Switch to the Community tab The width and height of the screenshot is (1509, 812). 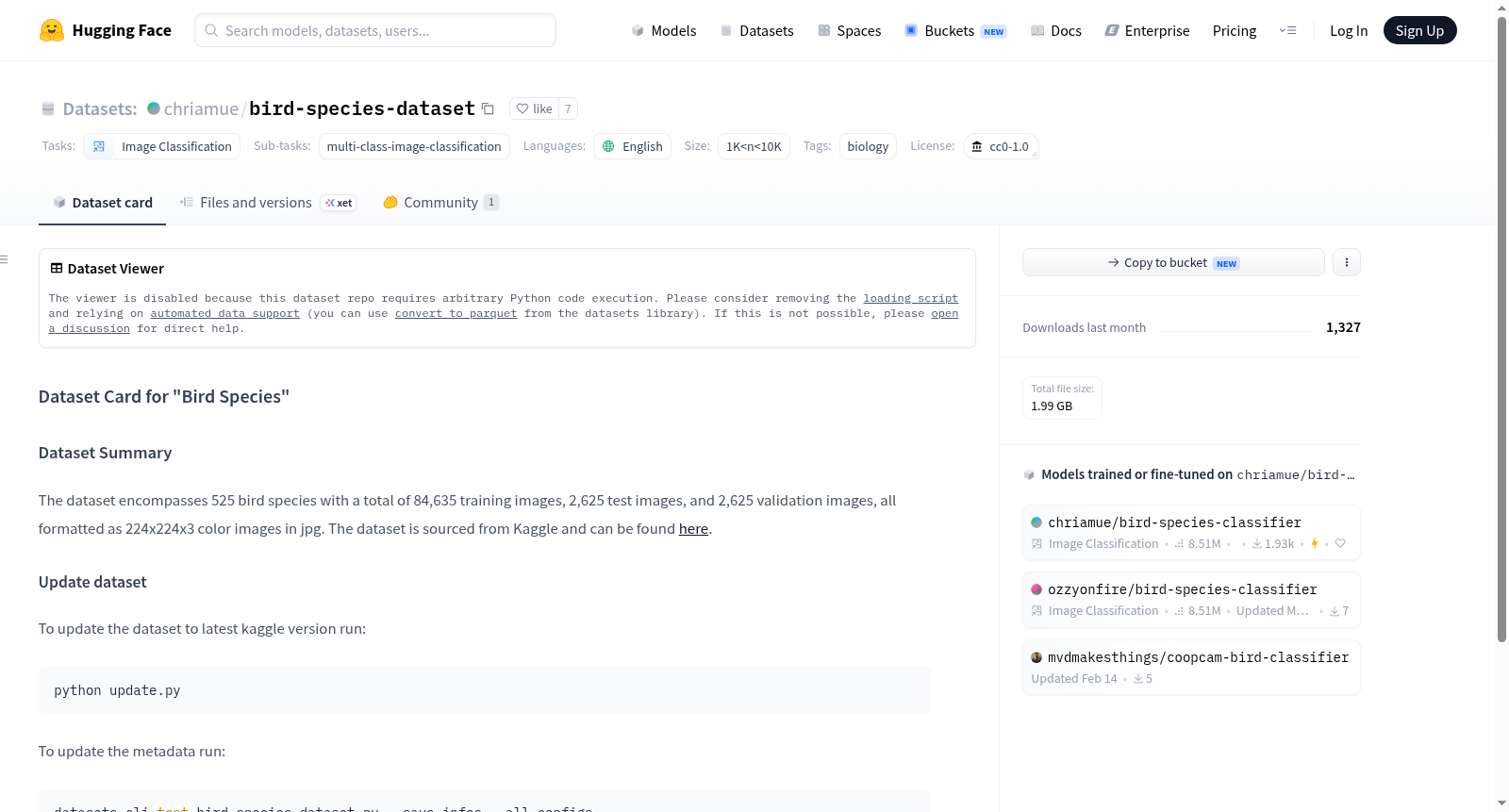(440, 203)
